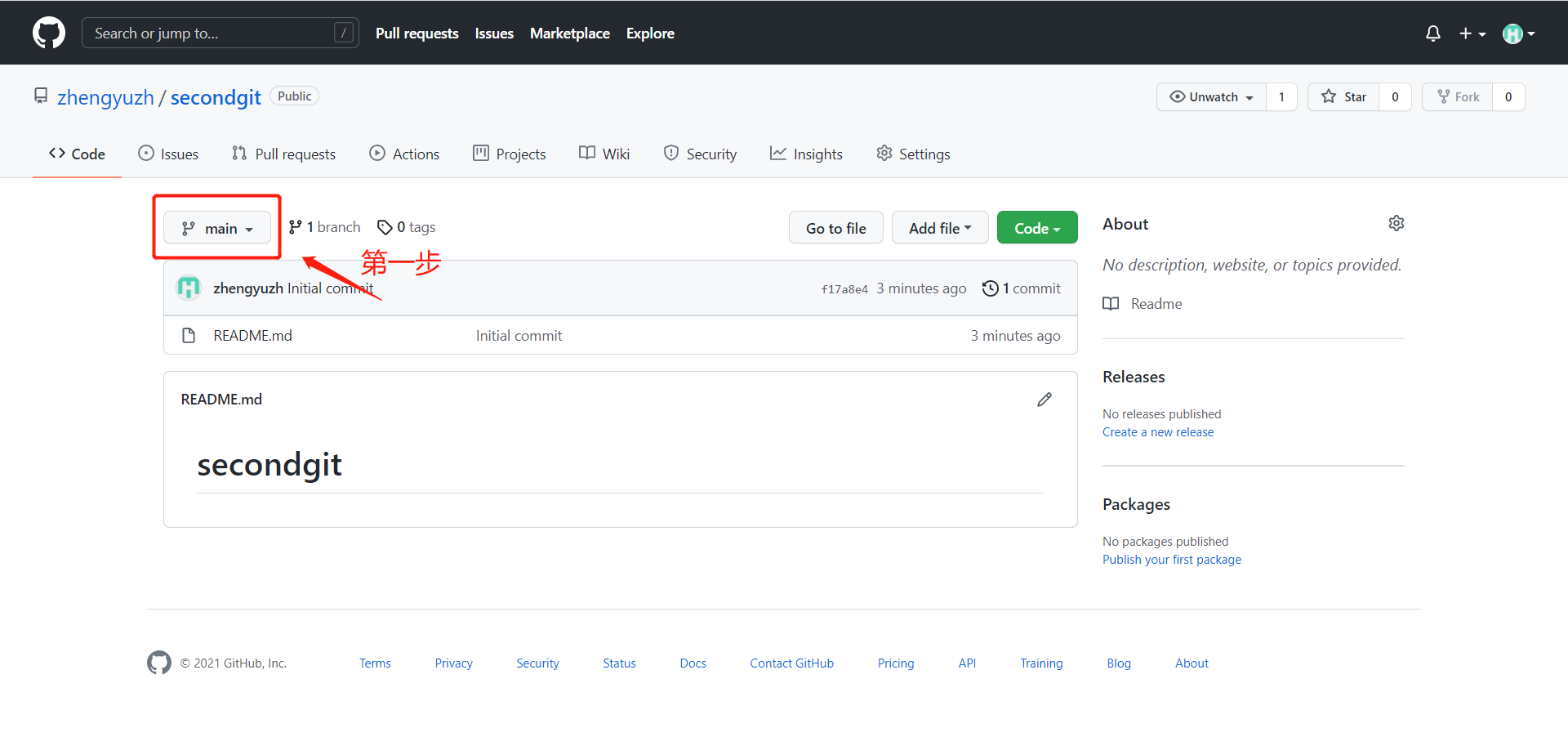Open the user avatar menu
The image size is (1568, 737).
coord(1519,33)
